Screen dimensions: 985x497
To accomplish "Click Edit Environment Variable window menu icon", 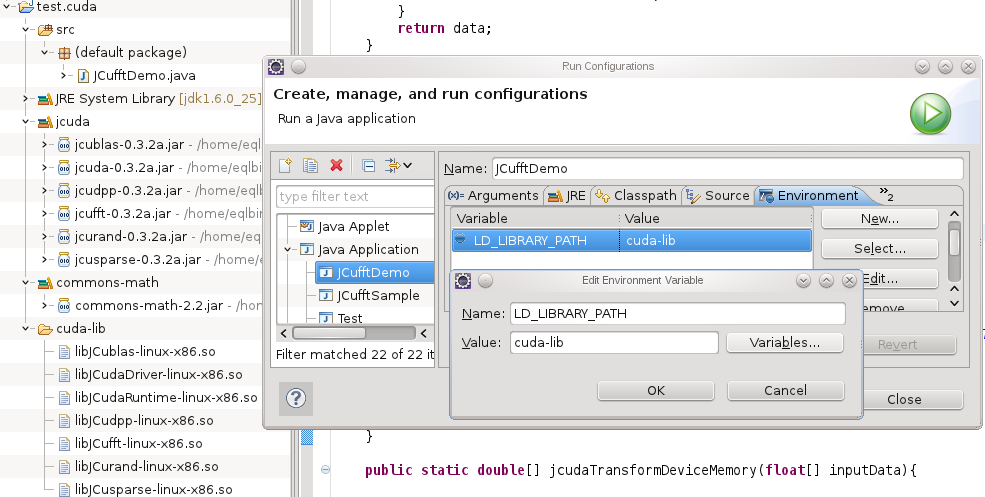I will coord(462,280).
